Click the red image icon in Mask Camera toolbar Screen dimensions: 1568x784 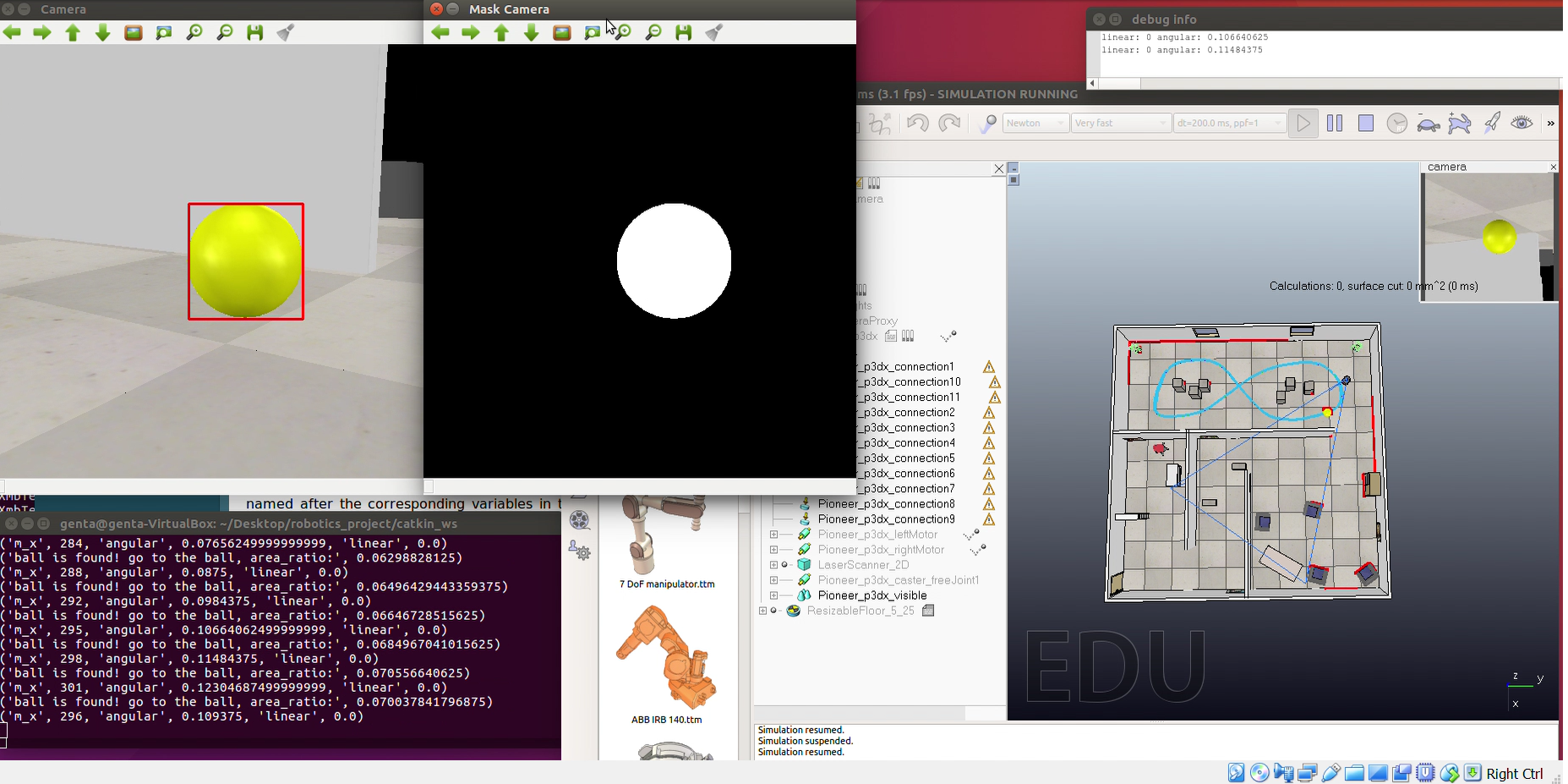(x=562, y=33)
